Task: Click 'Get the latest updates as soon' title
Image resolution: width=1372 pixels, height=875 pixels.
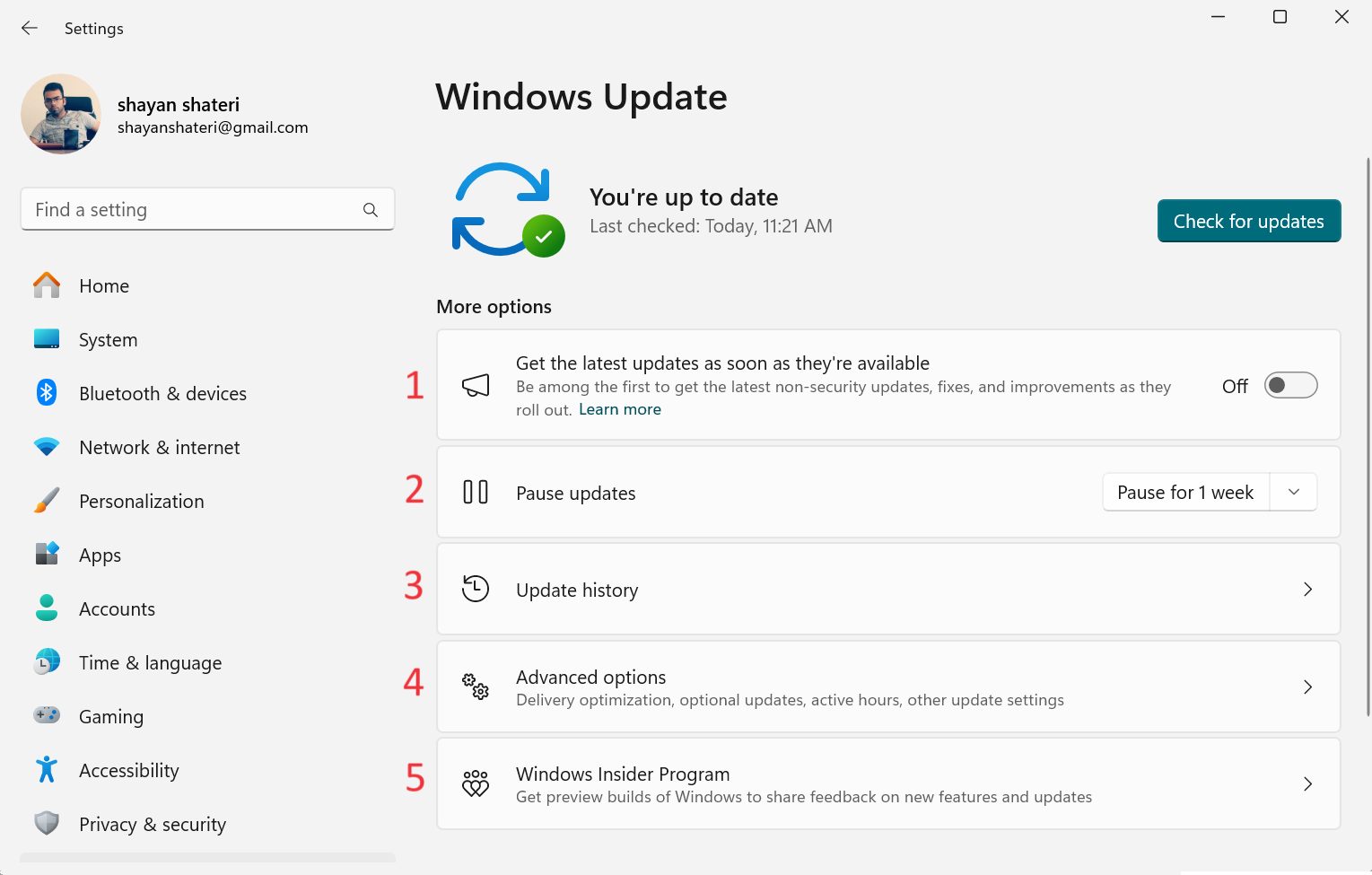Action: point(722,363)
